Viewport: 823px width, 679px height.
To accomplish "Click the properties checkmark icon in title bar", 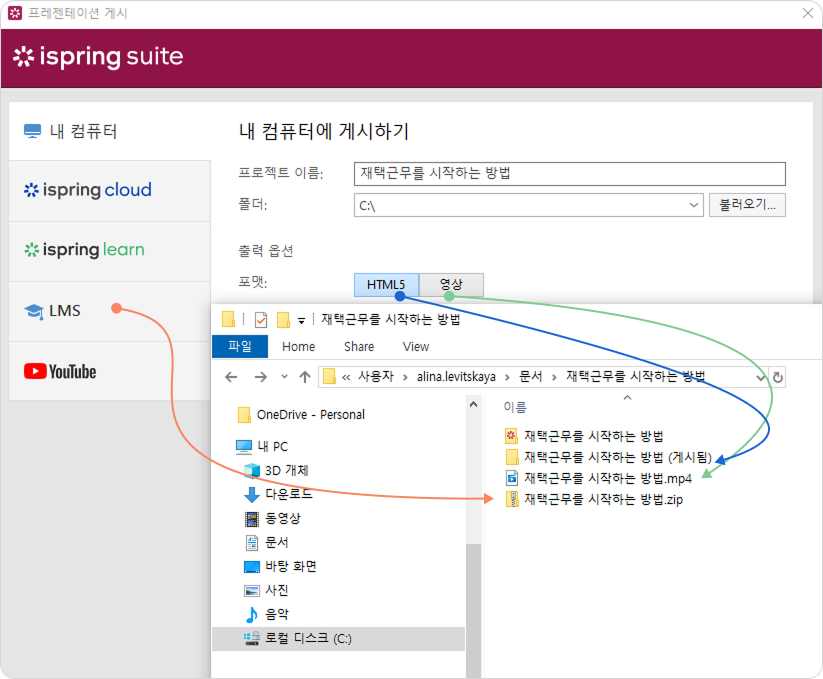I will tap(260, 320).
